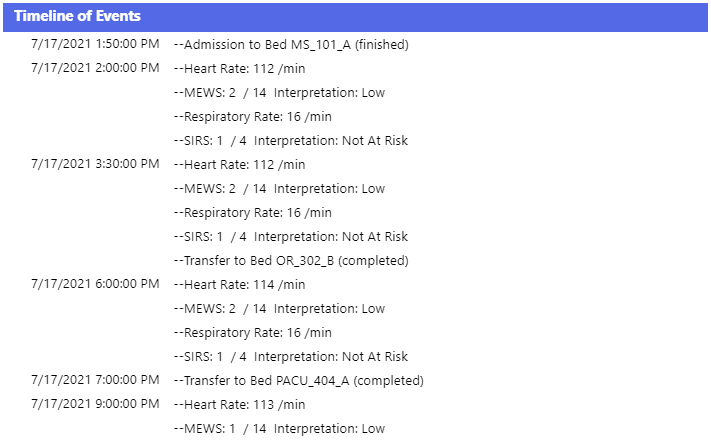Select the 3:30 PM Heart Rate 112 entry
This screenshot has width=711, height=443.
pos(239,165)
